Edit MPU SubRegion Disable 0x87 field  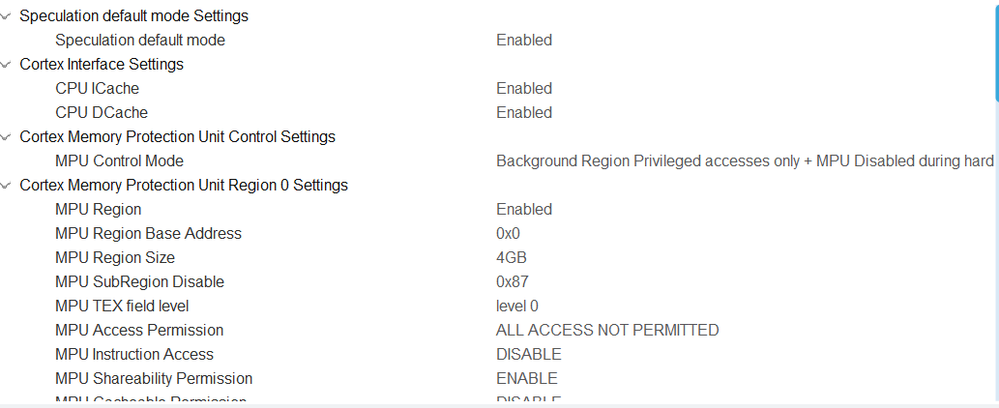tap(512, 281)
